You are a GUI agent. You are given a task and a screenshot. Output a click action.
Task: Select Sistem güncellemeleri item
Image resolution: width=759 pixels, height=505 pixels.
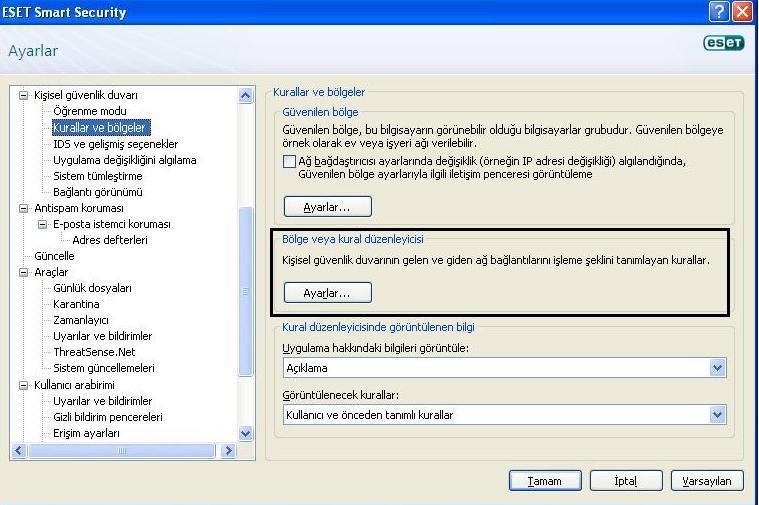tap(104, 368)
